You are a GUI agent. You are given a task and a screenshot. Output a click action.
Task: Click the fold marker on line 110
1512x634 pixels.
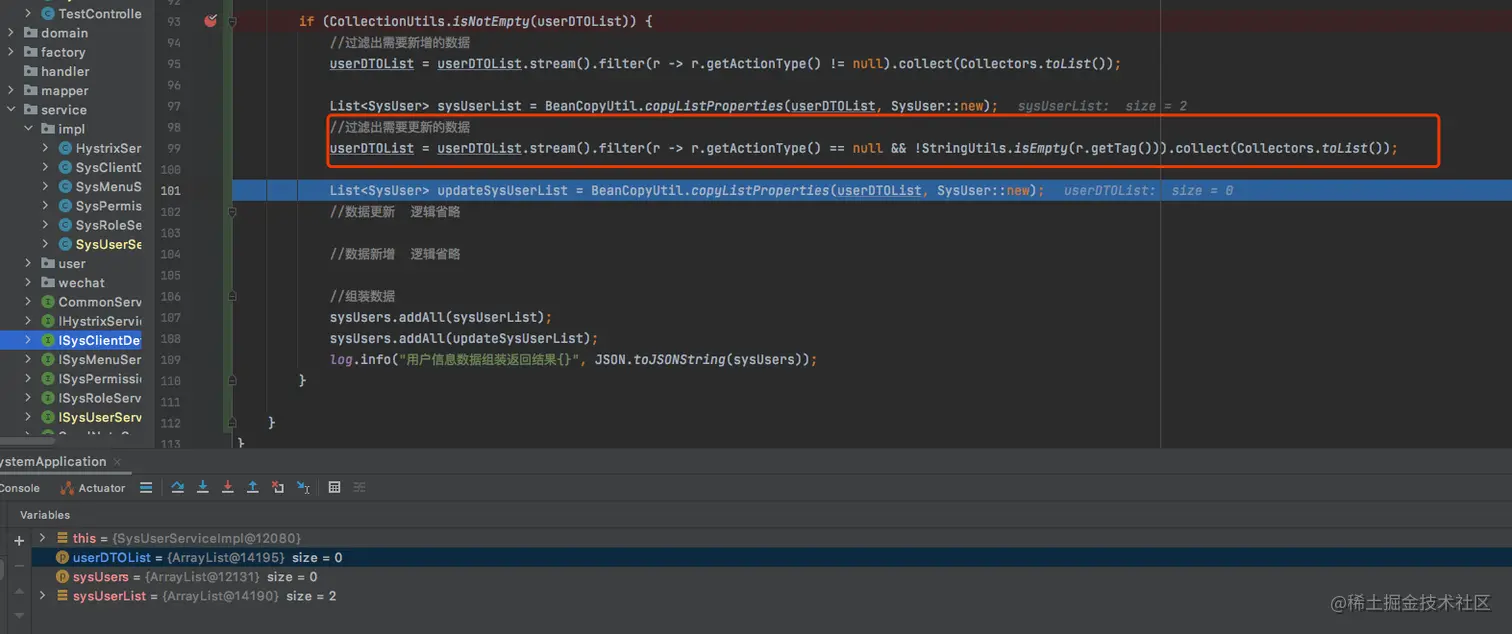(232, 381)
